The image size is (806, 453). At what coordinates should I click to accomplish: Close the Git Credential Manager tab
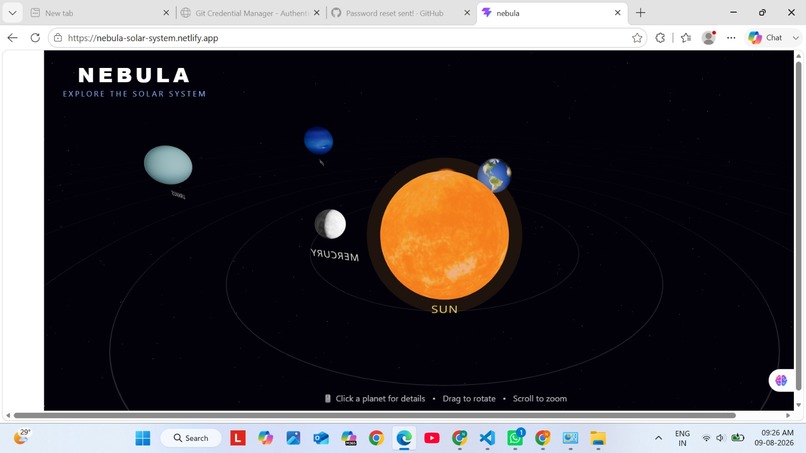[x=317, y=13]
